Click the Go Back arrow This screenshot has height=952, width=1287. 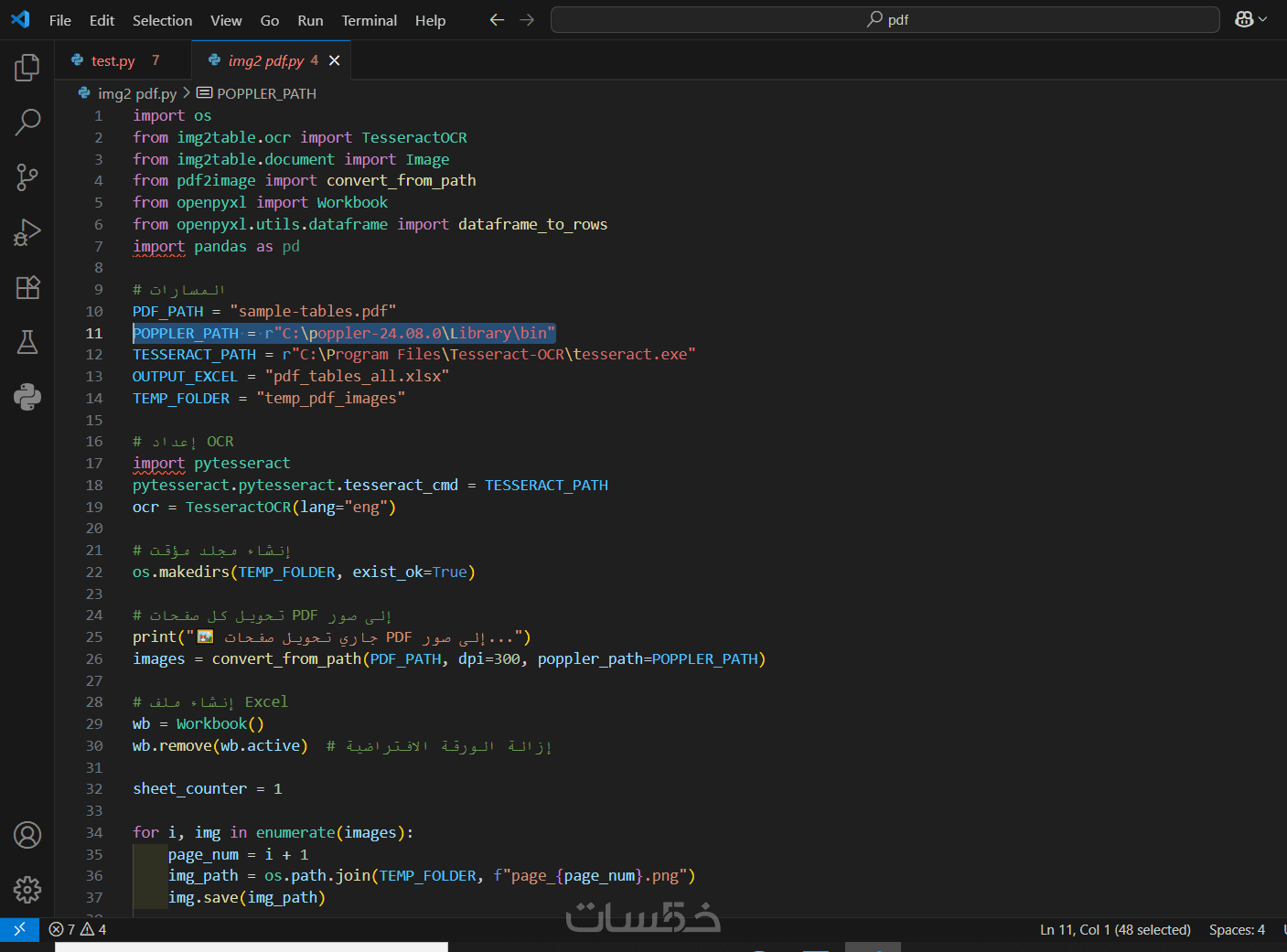pyautogui.click(x=497, y=20)
